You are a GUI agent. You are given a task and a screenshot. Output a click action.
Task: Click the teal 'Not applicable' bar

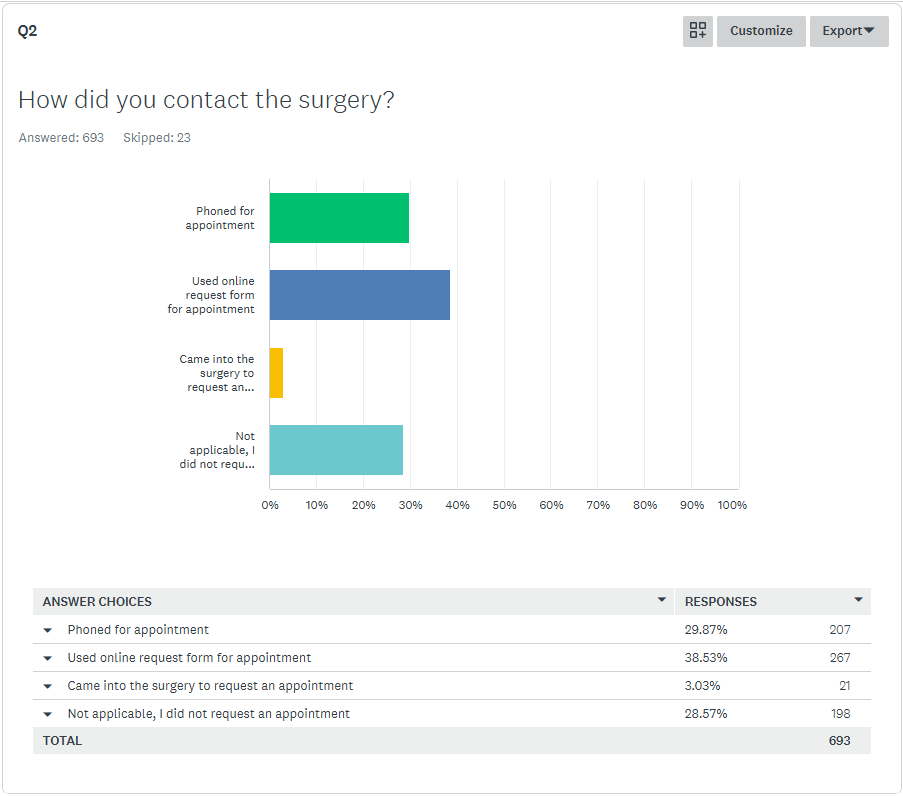click(336, 450)
